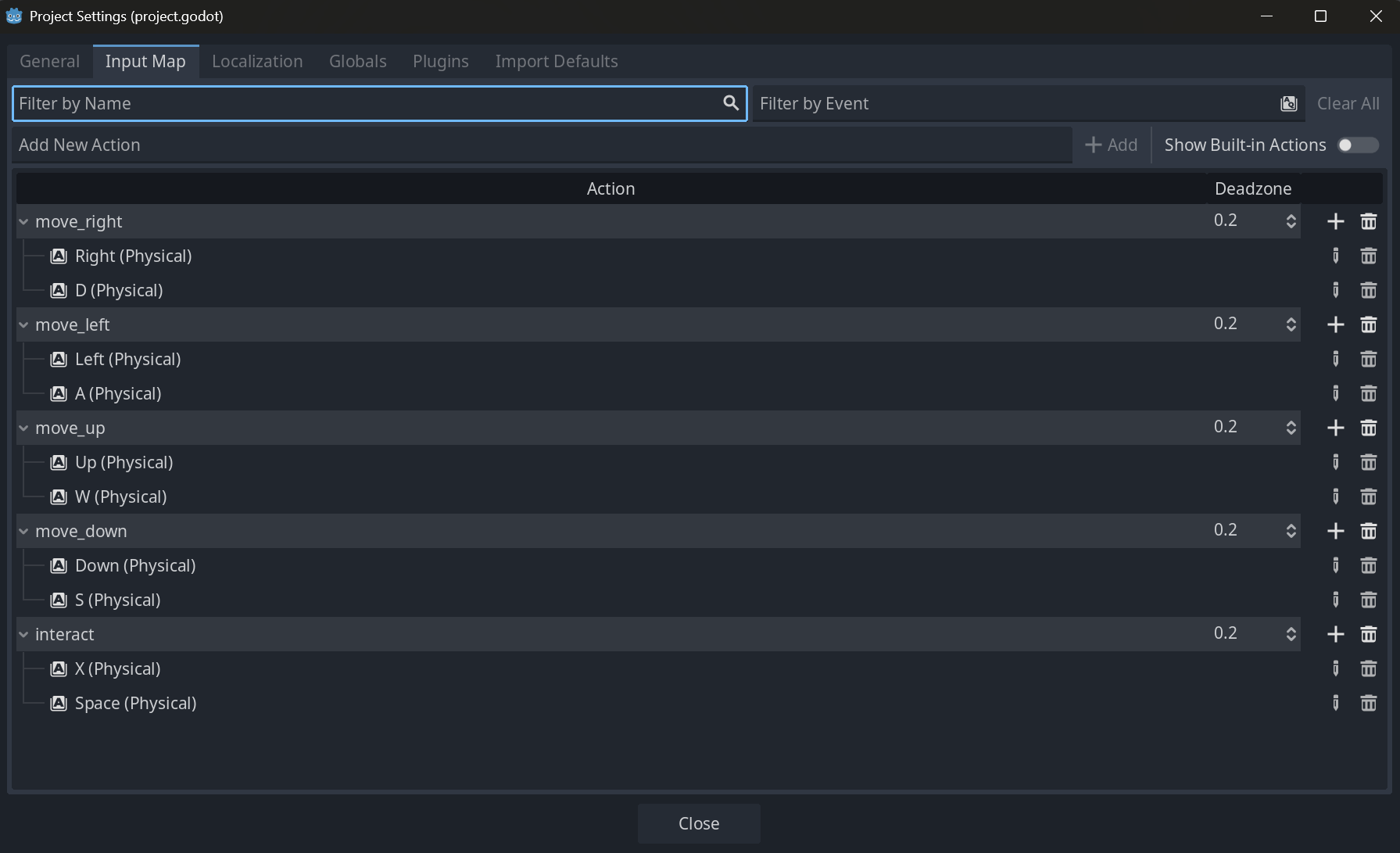1400x853 pixels.
Task: Open the event filter keyboard icon
Action: click(1288, 102)
